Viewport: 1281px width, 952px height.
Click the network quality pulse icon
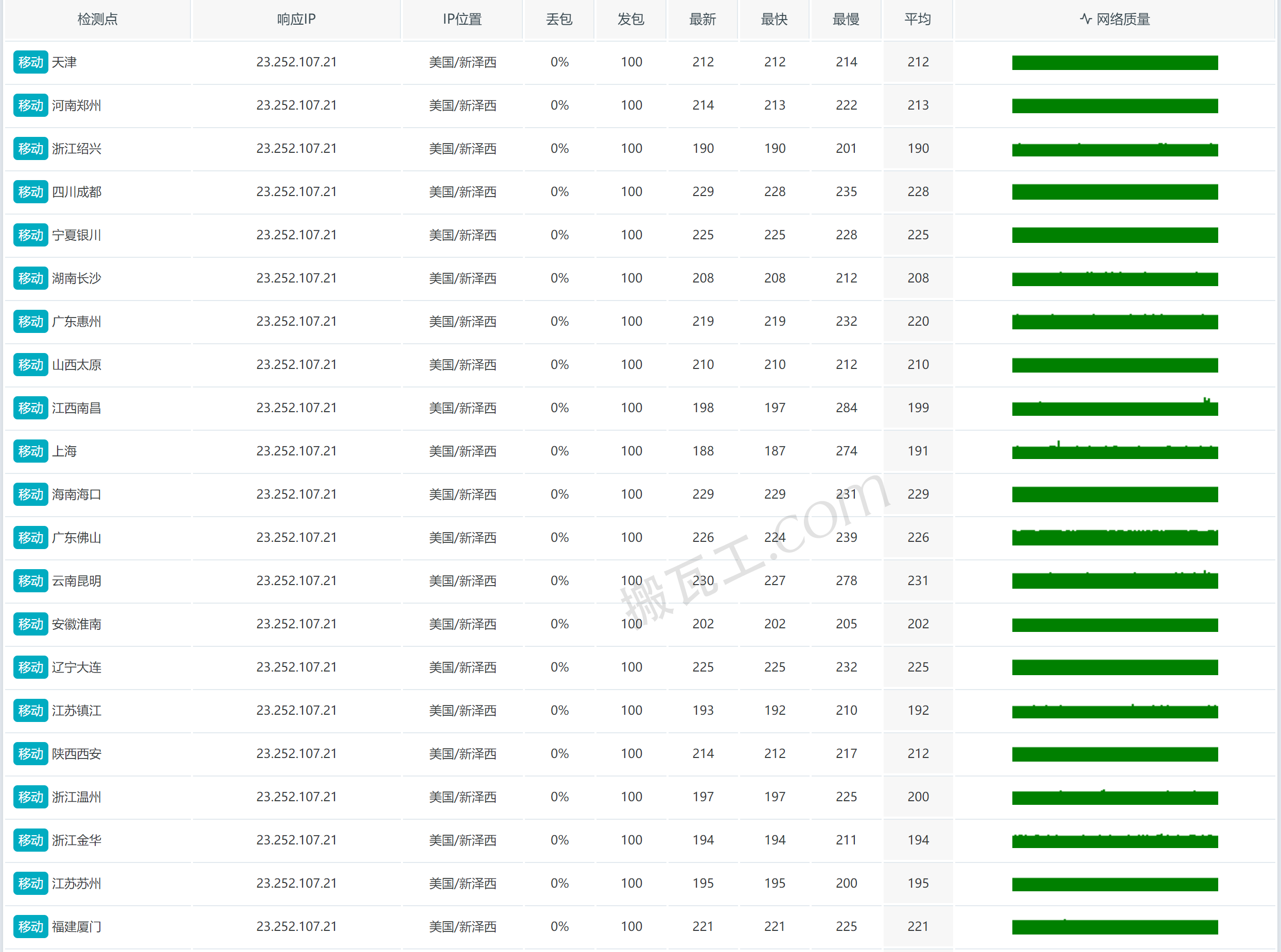click(1085, 19)
